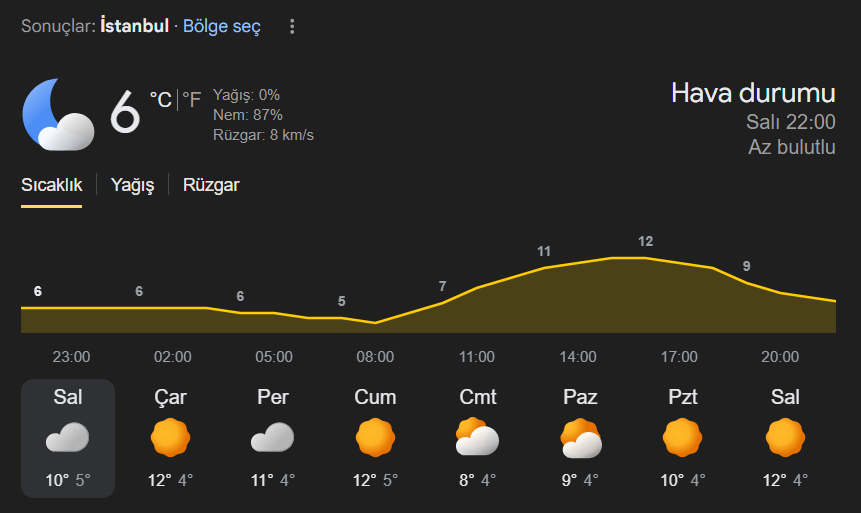This screenshot has width=861, height=513.
Task: Open the Bölge seç region selector
Action: [221, 27]
